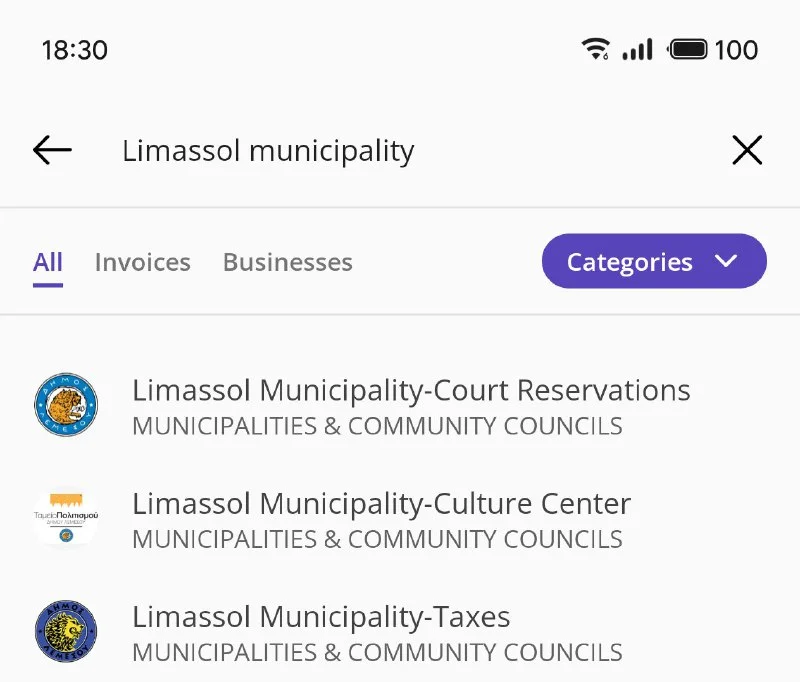Tap the Court Reservations municipality logo
This screenshot has height=682, width=800.
click(x=66, y=405)
